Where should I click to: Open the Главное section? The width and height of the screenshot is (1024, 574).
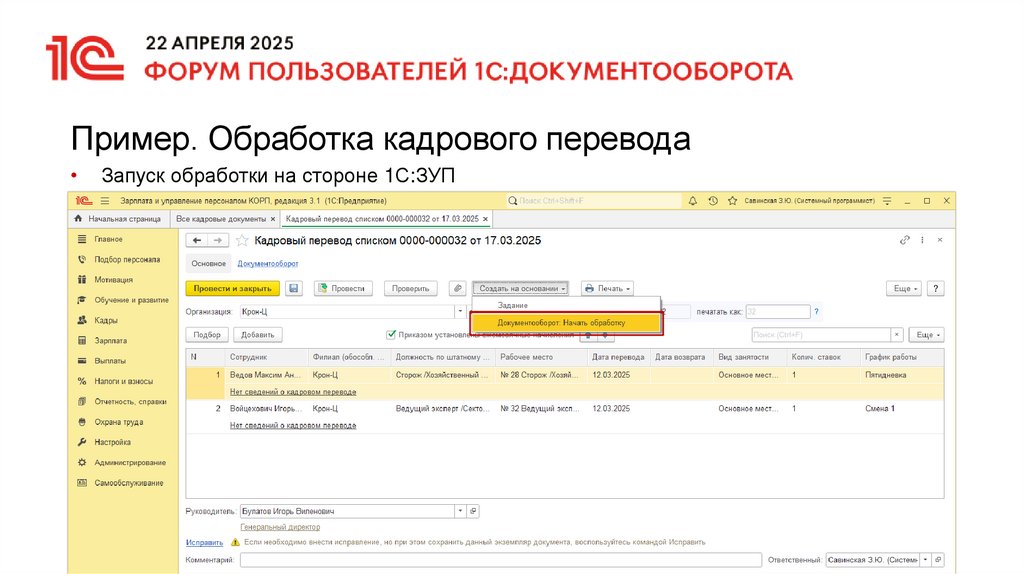[x=108, y=239]
